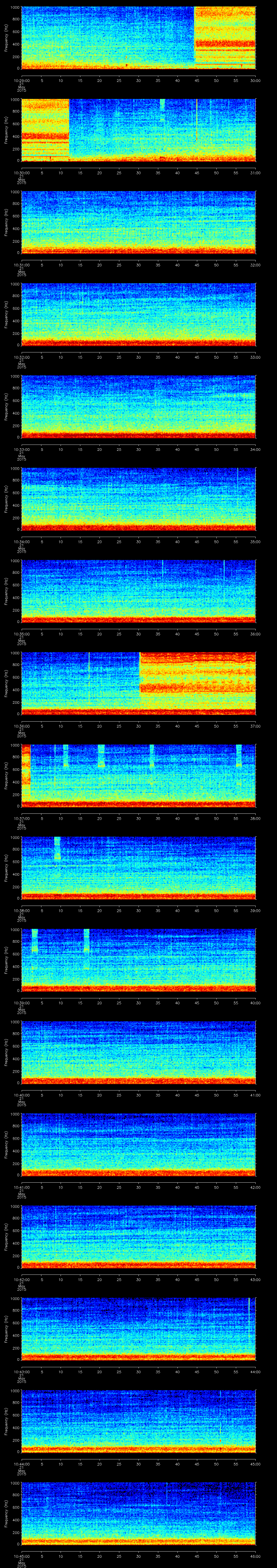Click the 10:29:00 start time label

coord(21,81)
